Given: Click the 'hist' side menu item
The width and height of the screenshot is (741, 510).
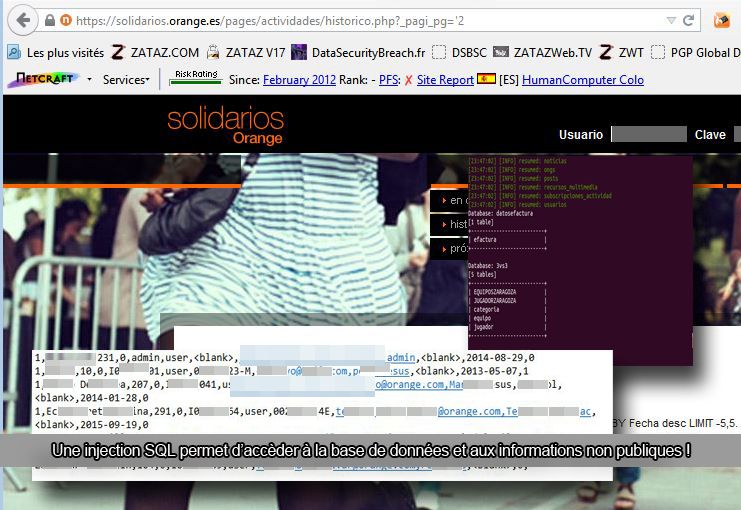Looking at the screenshot, I should pos(449,225).
